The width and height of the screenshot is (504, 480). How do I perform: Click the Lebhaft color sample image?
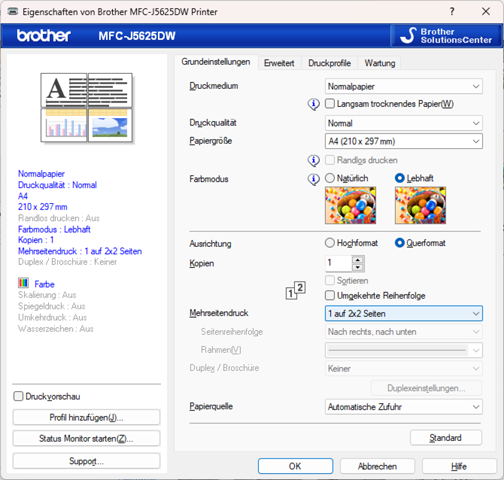click(x=420, y=205)
